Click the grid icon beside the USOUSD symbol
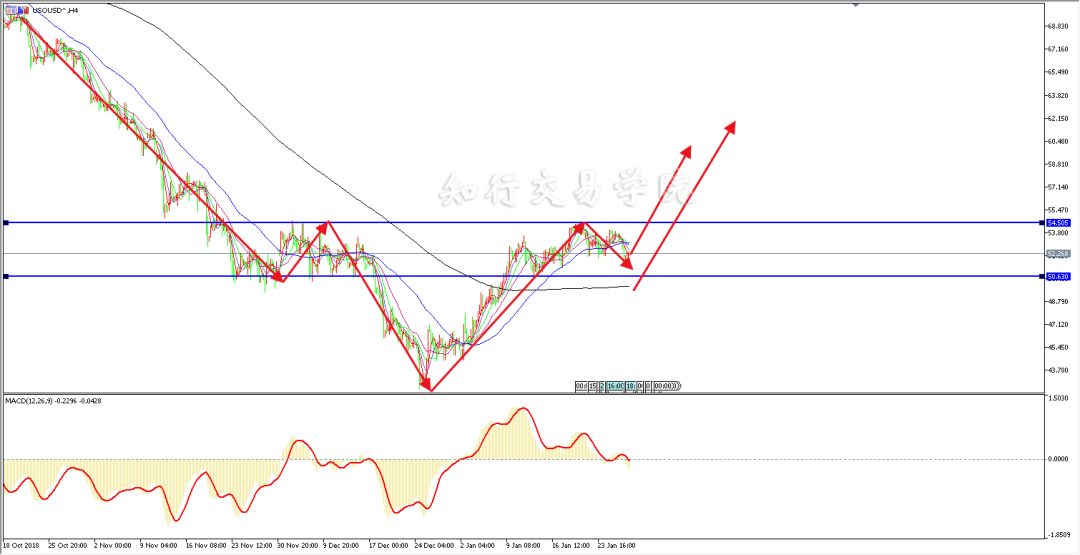Image resolution: width=1080 pixels, height=555 pixels. tap(8, 10)
